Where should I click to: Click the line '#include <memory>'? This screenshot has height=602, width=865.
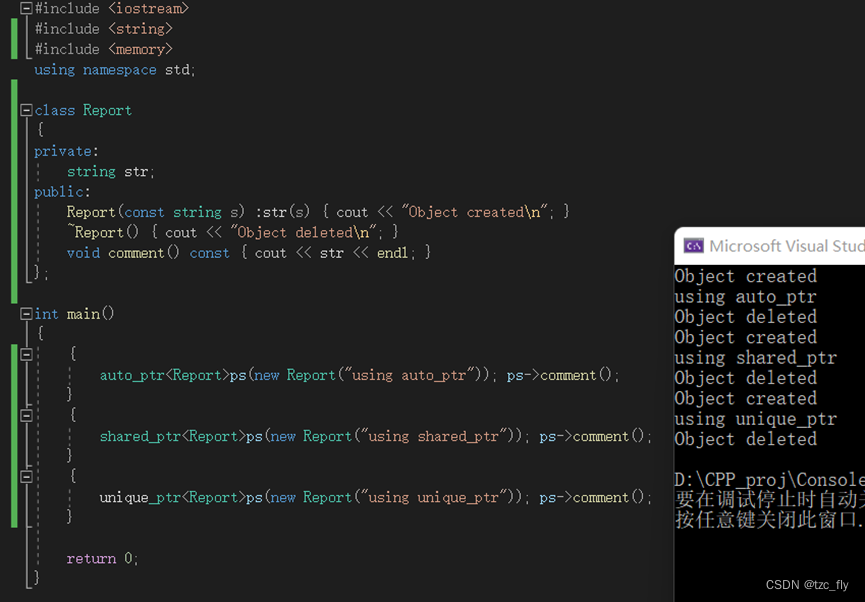[x=104, y=49]
